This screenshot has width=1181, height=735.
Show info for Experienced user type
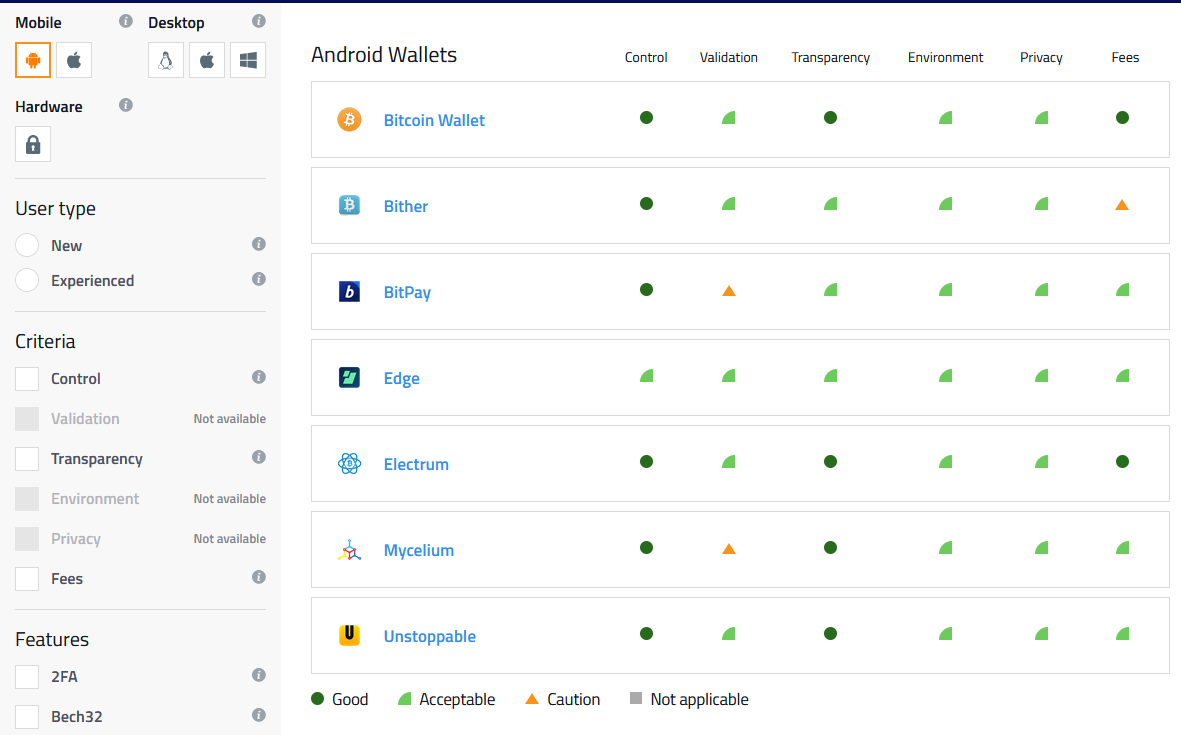click(x=259, y=279)
